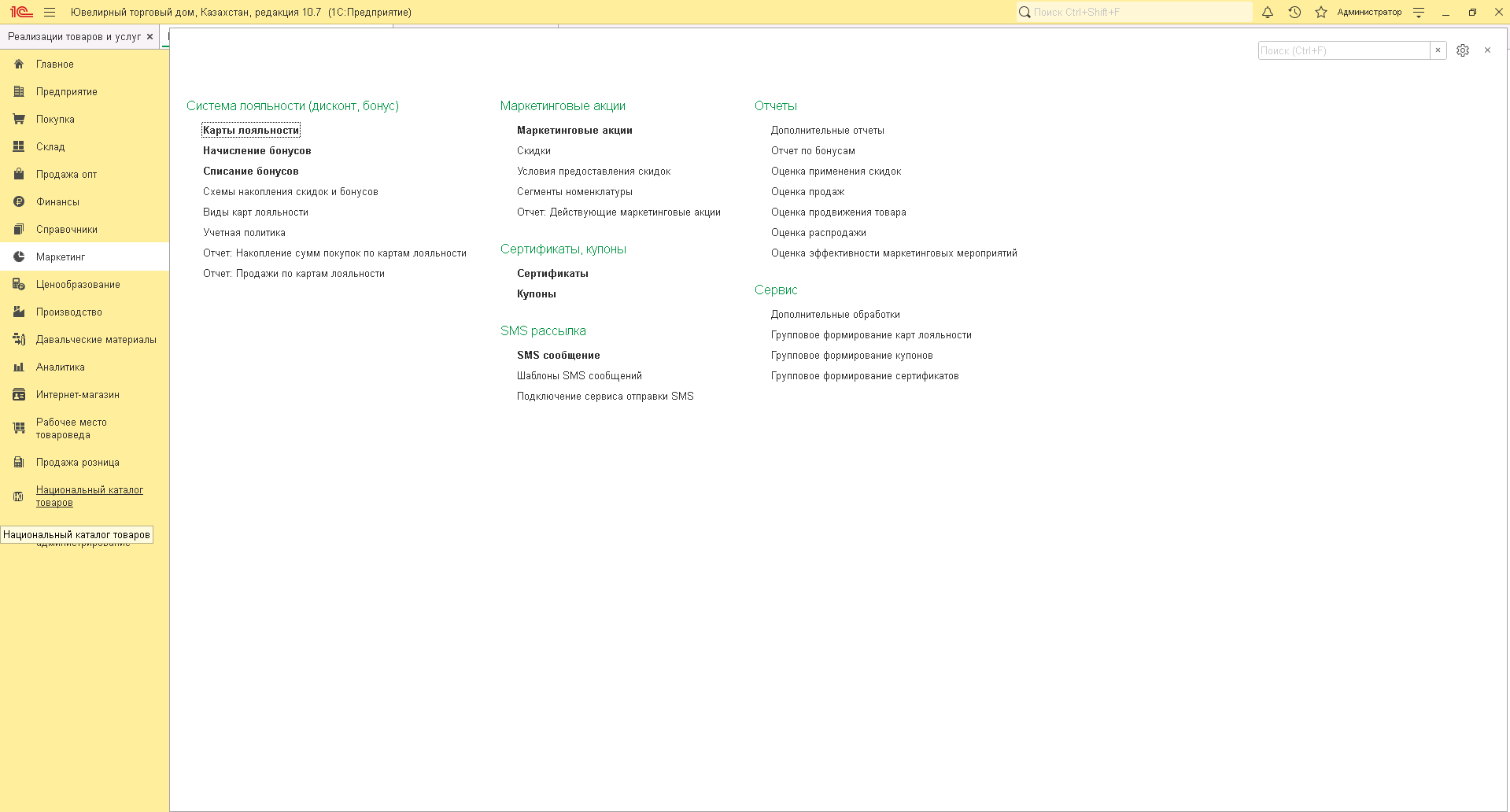Open the notifications bell icon
Viewport: 1510px width, 812px height.
point(1268,12)
